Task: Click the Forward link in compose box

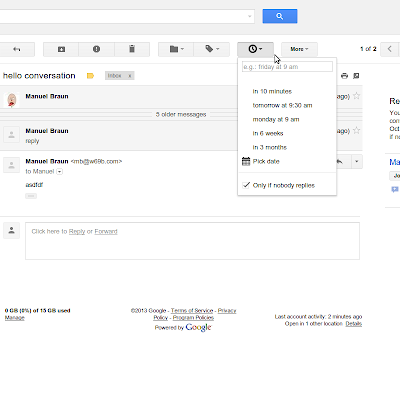Action: (x=106, y=231)
